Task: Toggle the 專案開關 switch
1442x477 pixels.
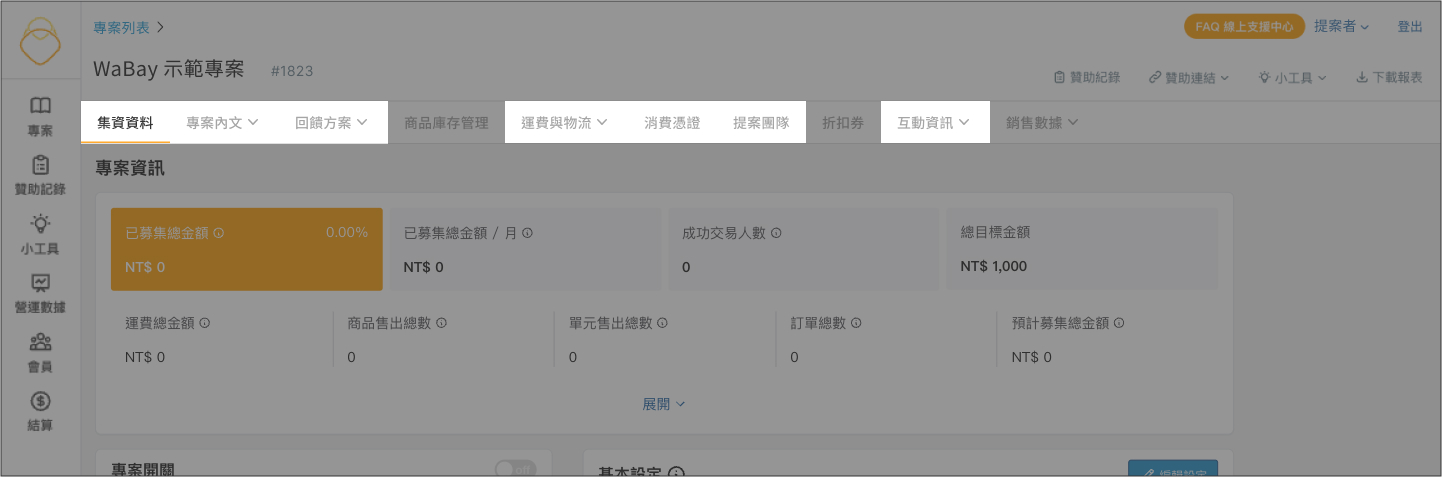Action: click(516, 469)
